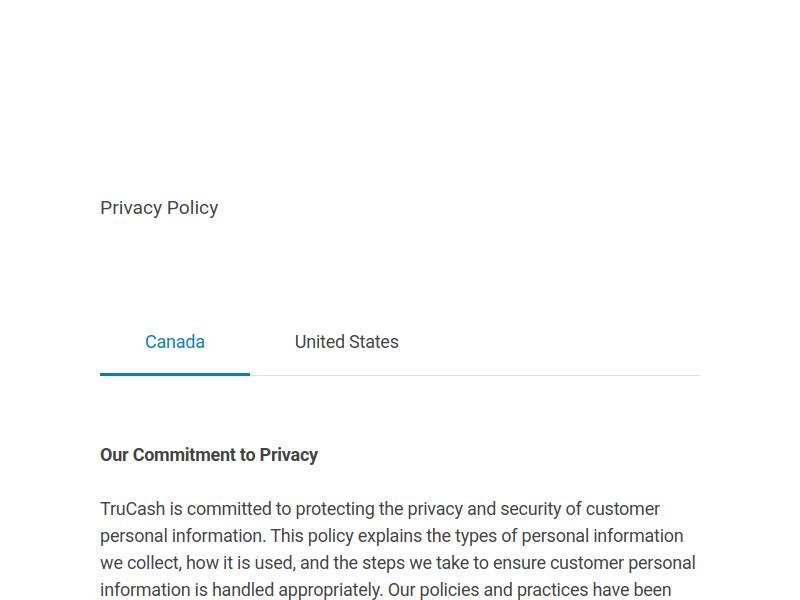Click the Privacy Policy page title
This screenshot has width=800, height=600.
tap(159, 208)
